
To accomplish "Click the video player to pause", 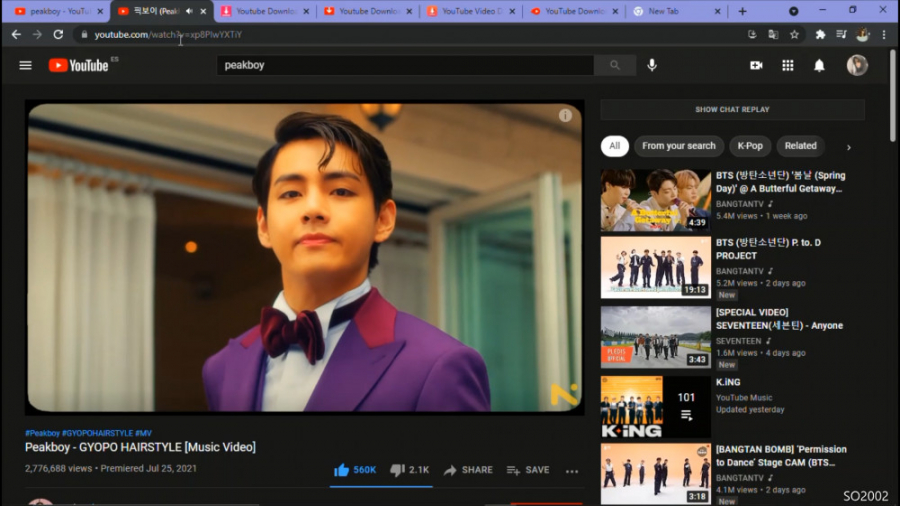I will pos(305,257).
